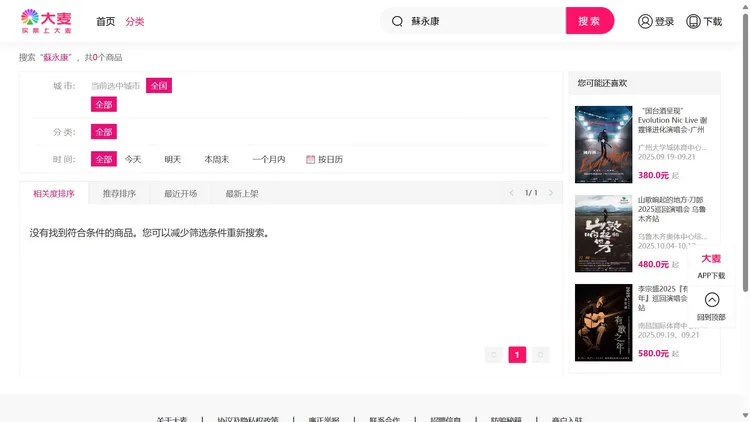
Task: Choose the 一个月内 time filter
Action: click(268, 159)
